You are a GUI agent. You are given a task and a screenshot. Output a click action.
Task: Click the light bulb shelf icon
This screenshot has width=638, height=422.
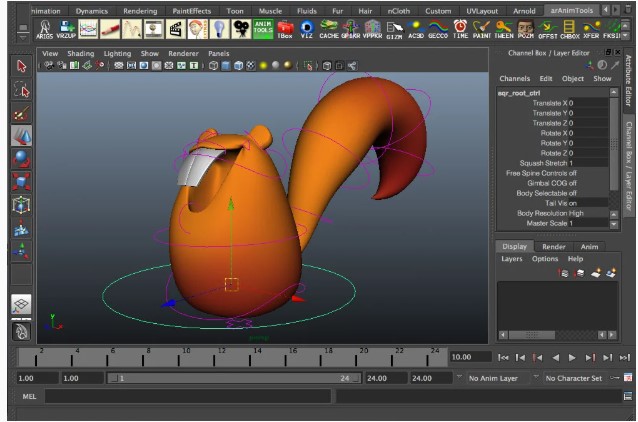219,29
